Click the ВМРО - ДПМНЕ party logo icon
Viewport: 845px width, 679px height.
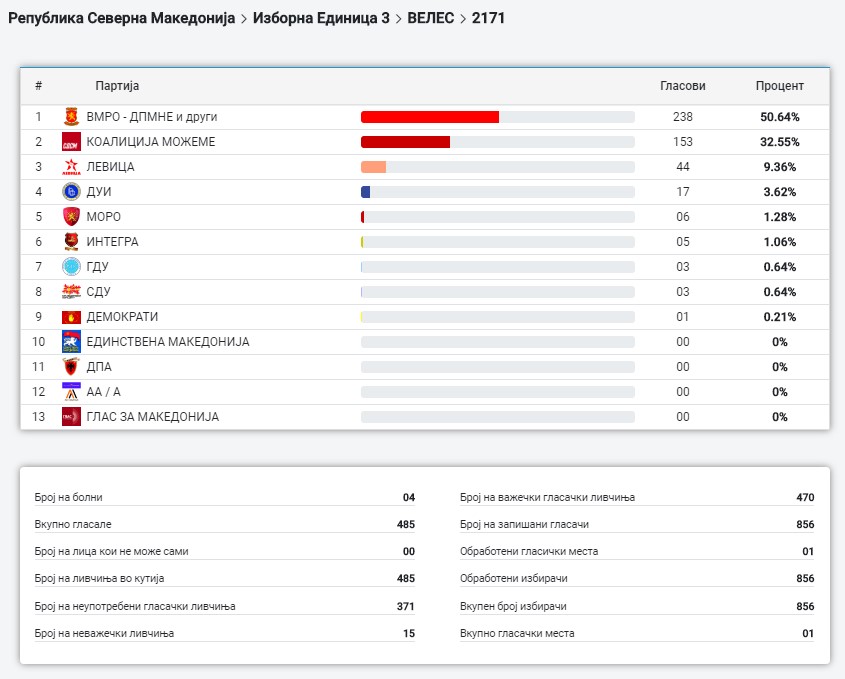point(71,117)
